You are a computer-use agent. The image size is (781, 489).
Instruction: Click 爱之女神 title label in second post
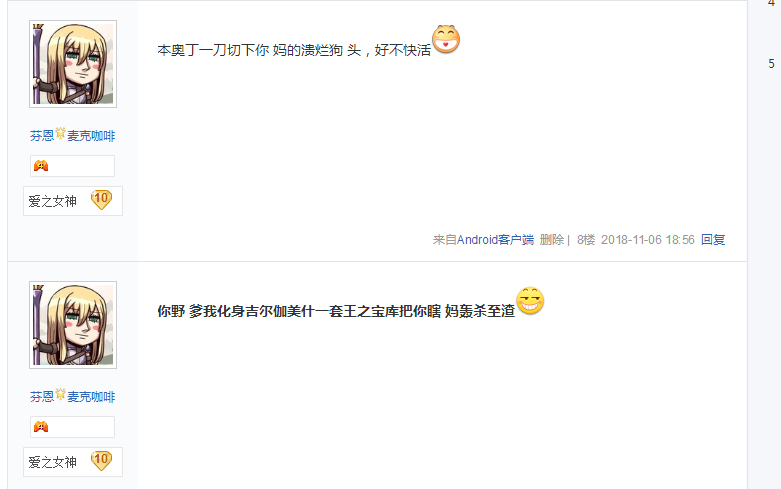[52, 462]
